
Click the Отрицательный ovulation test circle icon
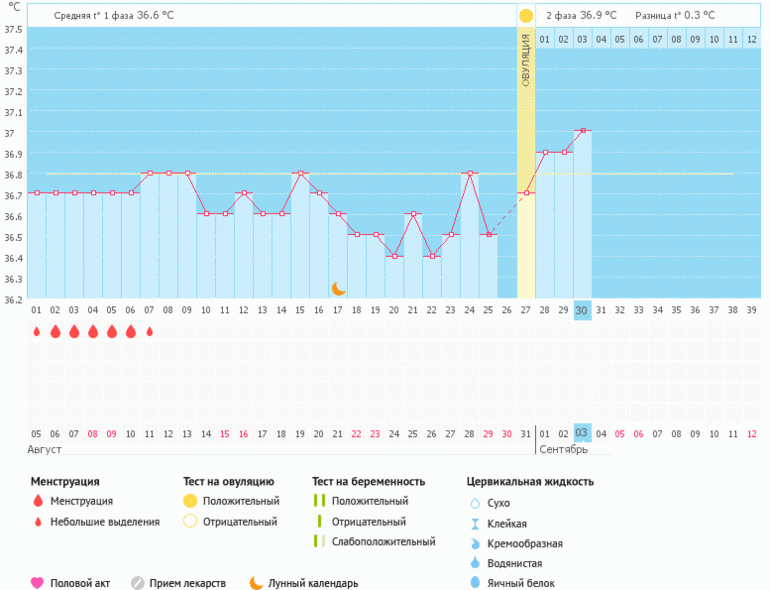point(190,521)
